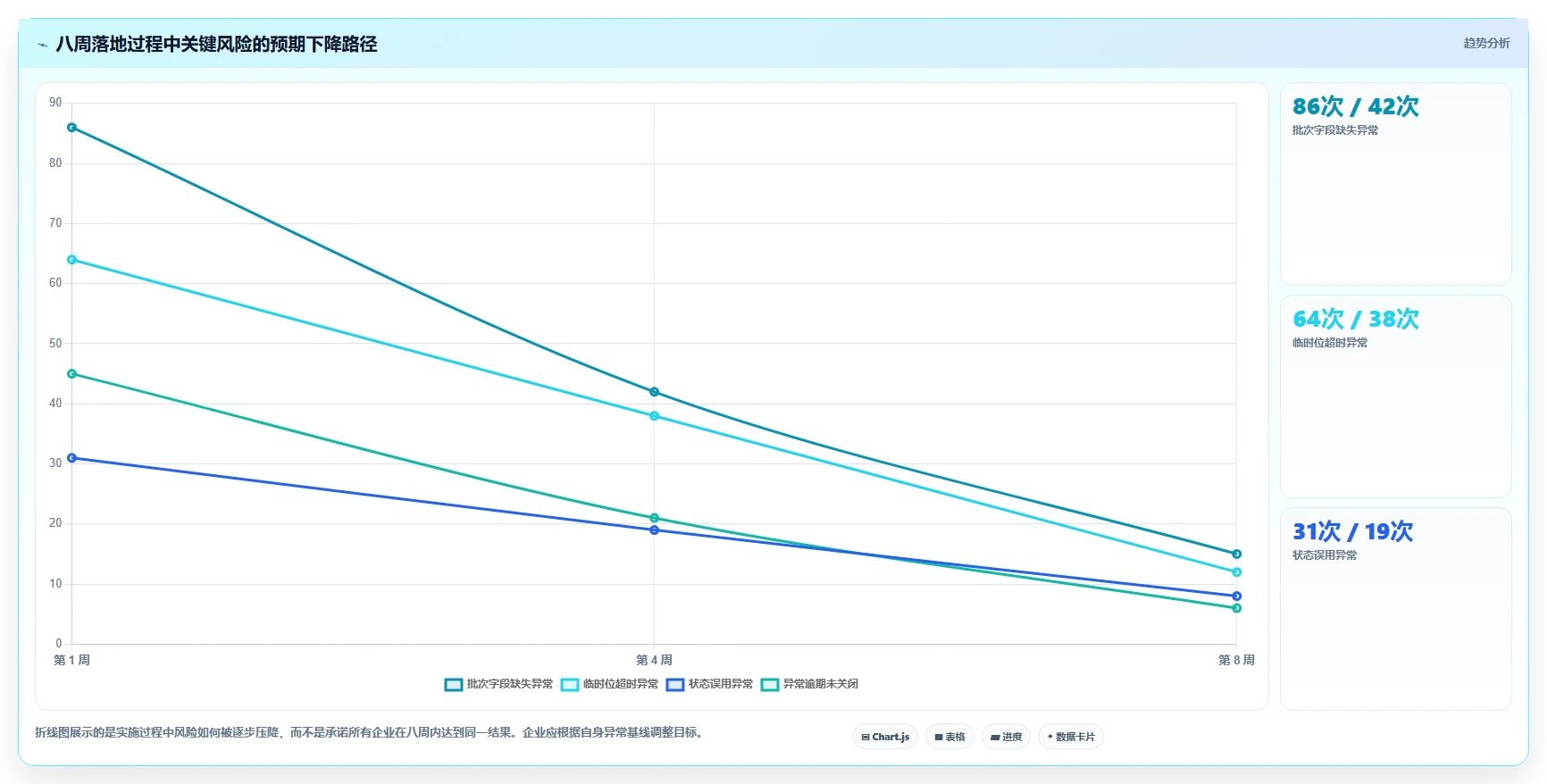This screenshot has height=784, width=1547.
Task: Select the 临时位超时异常 point at 第 8 周 (12)
Action: 1236,571
